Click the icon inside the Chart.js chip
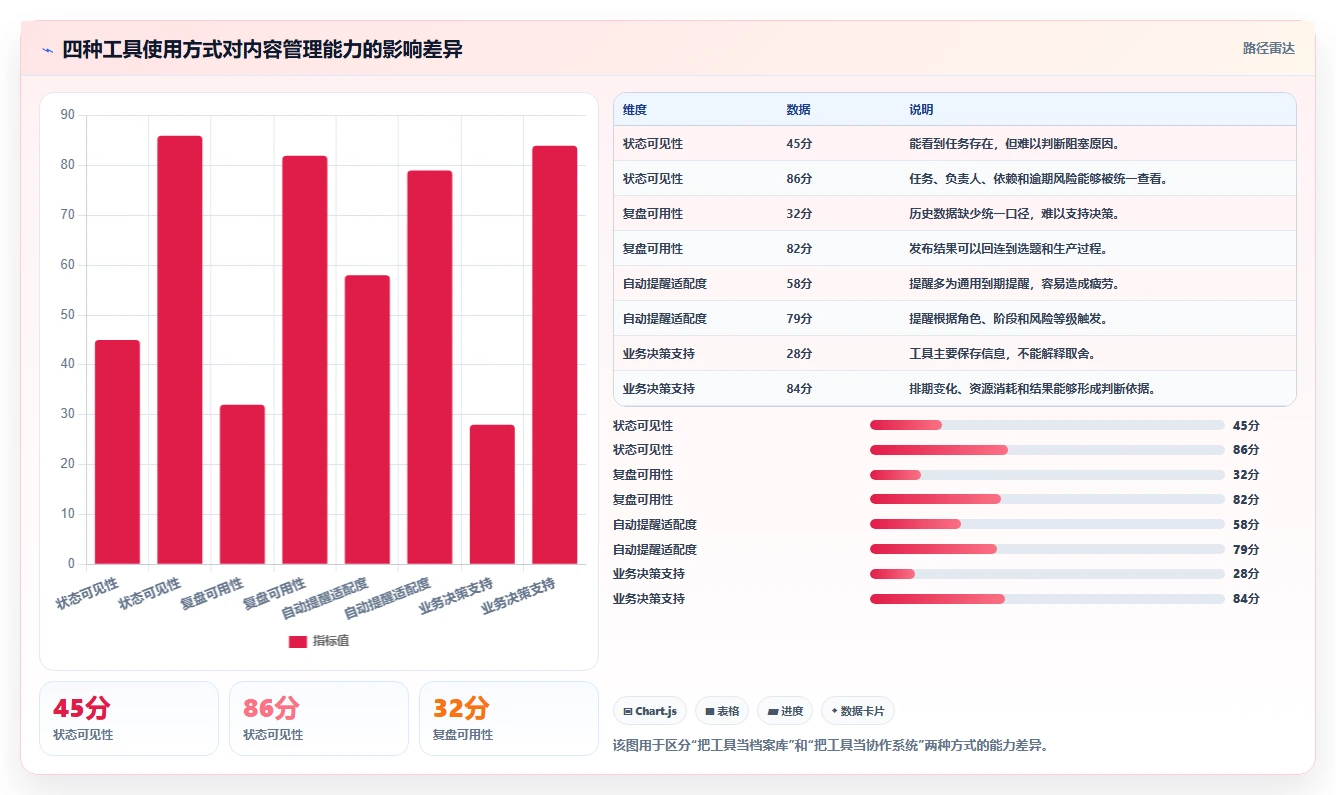The image size is (1336, 795). (x=627, y=711)
